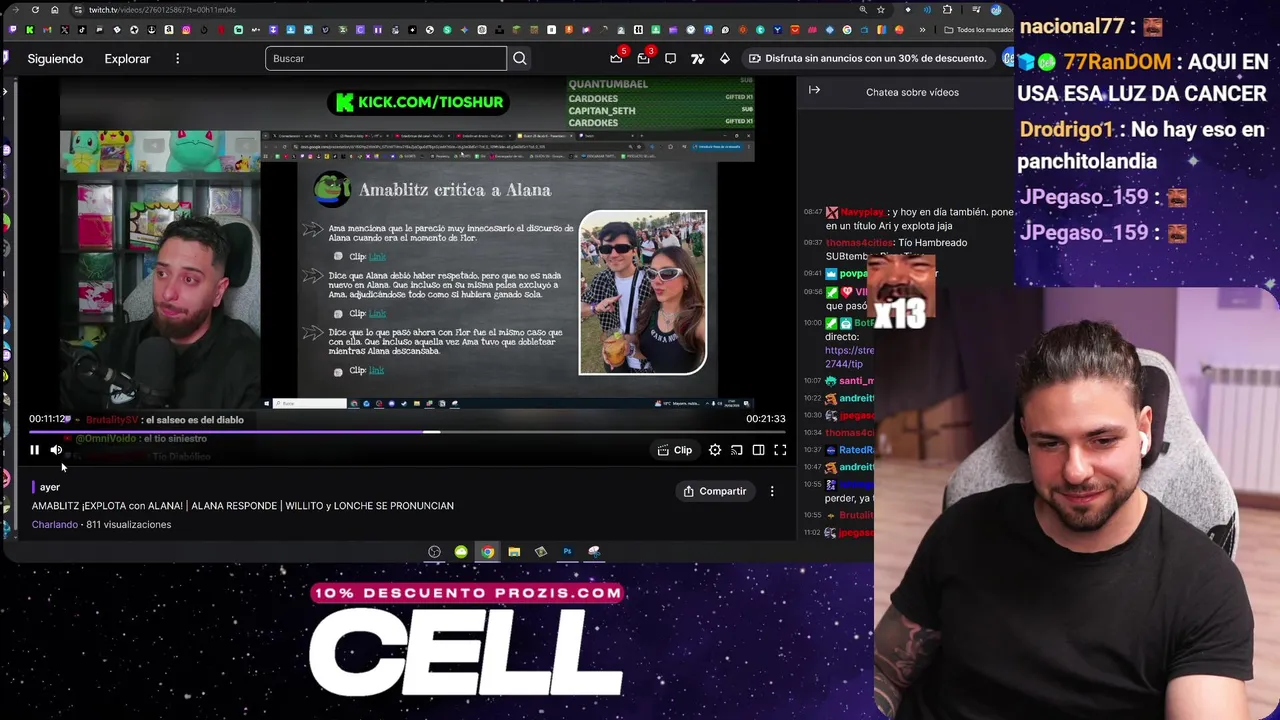Mute the video with the volume icon
Image resolution: width=1280 pixels, height=720 pixels.
click(56, 450)
